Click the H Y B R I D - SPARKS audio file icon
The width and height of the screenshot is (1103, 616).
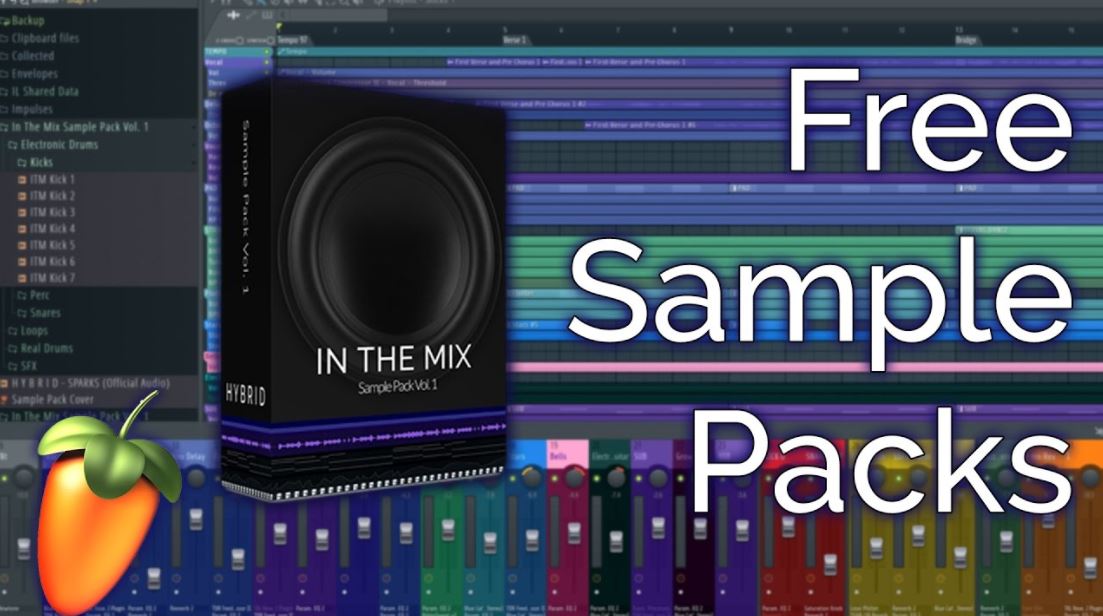coord(4,383)
